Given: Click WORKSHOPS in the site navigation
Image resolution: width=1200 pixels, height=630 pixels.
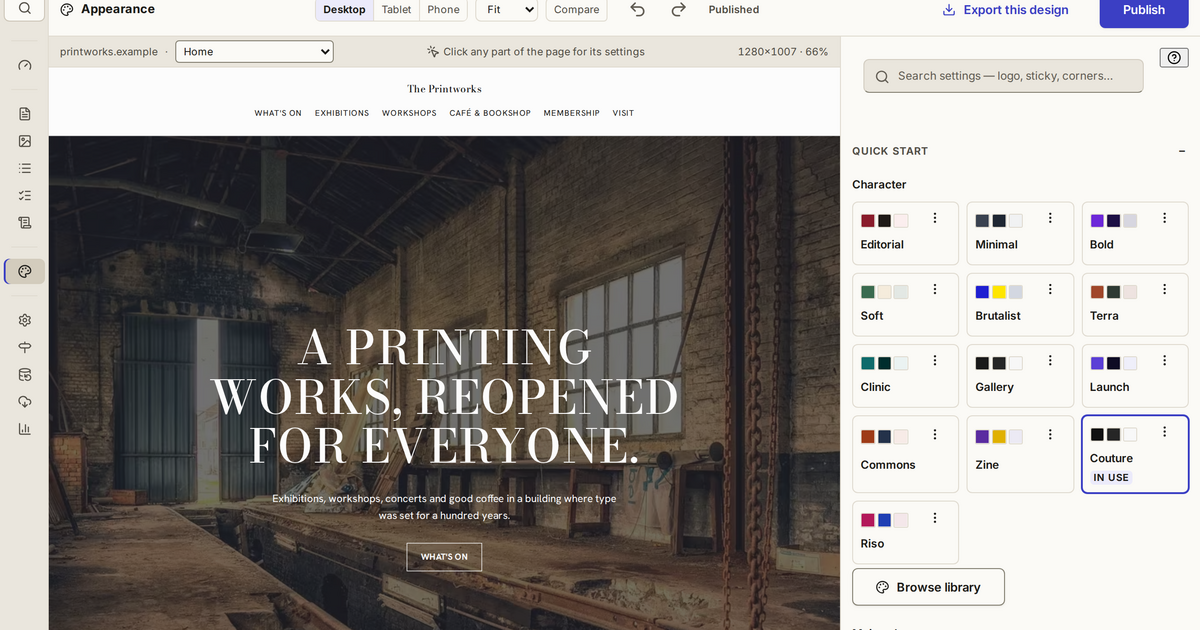Looking at the screenshot, I should point(409,113).
